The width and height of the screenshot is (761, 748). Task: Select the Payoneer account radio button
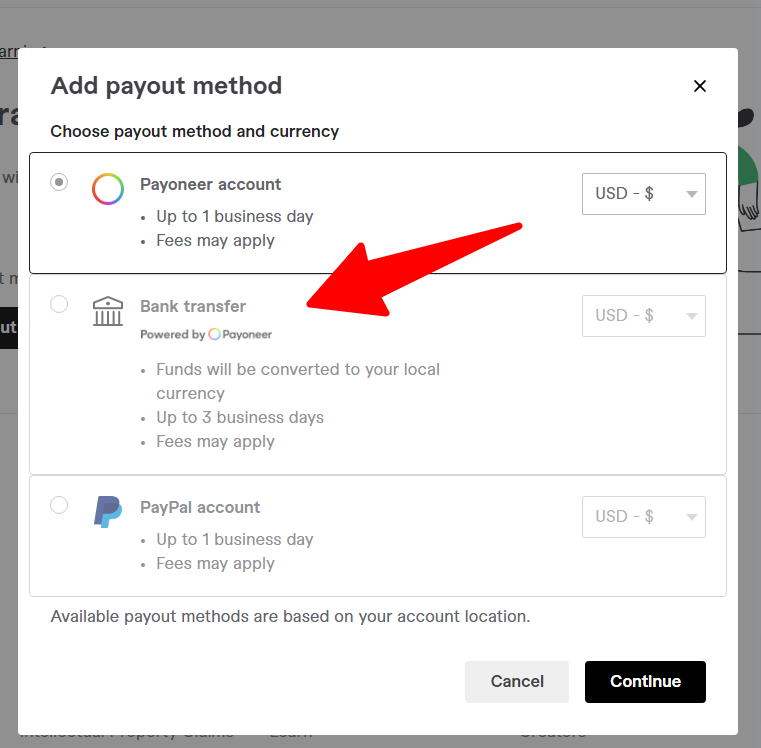pyautogui.click(x=59, y=183)
